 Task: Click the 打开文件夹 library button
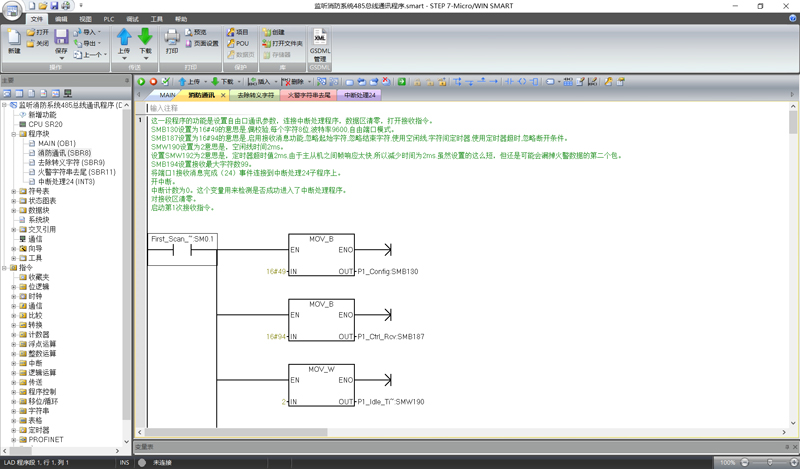[x=283, y=43]
